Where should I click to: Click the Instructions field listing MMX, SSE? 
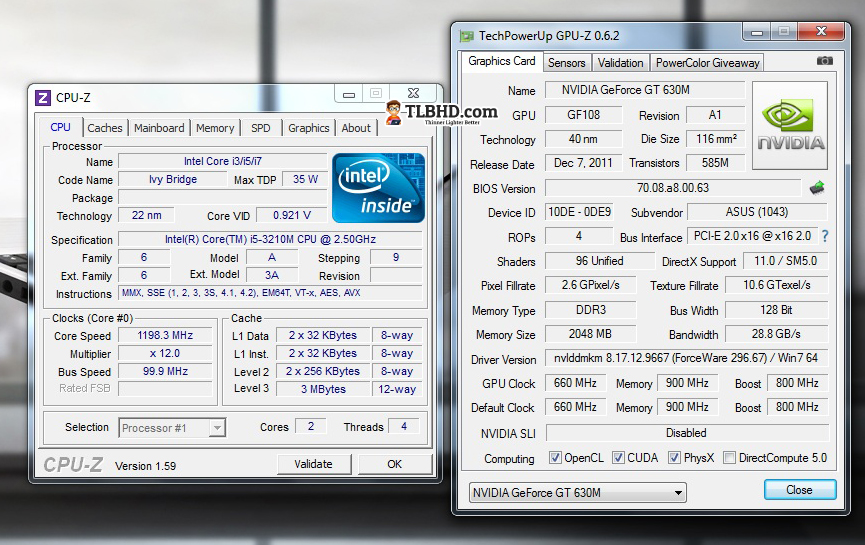[270, 293]
